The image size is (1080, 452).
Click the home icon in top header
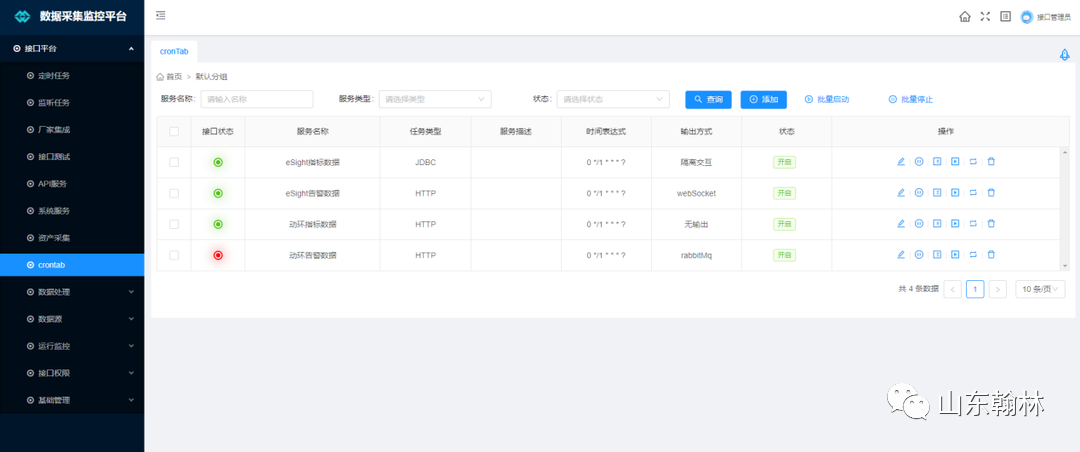click(x=965, y=16)
